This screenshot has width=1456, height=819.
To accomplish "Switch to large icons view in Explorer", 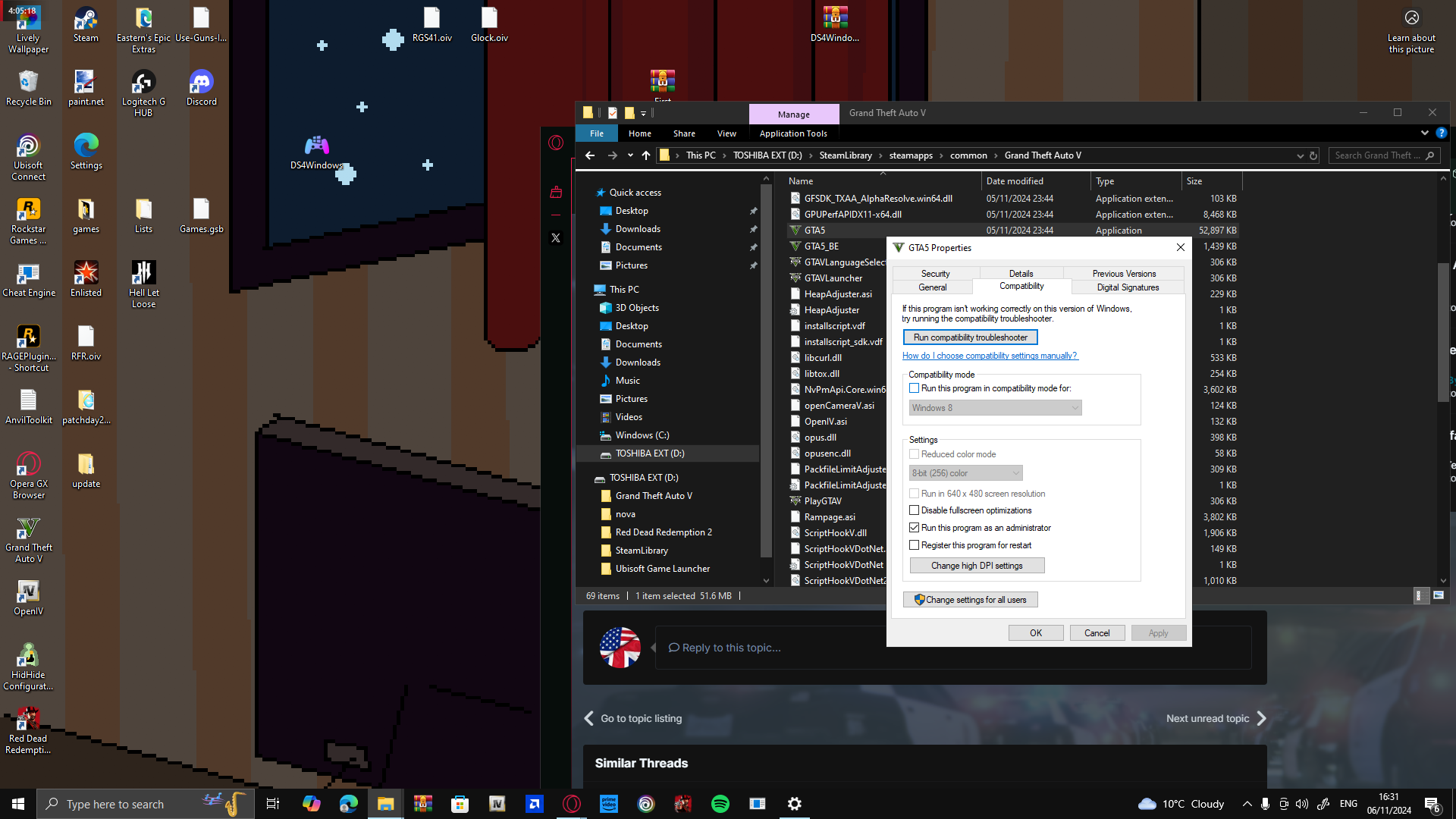I will coord(1438,596).
